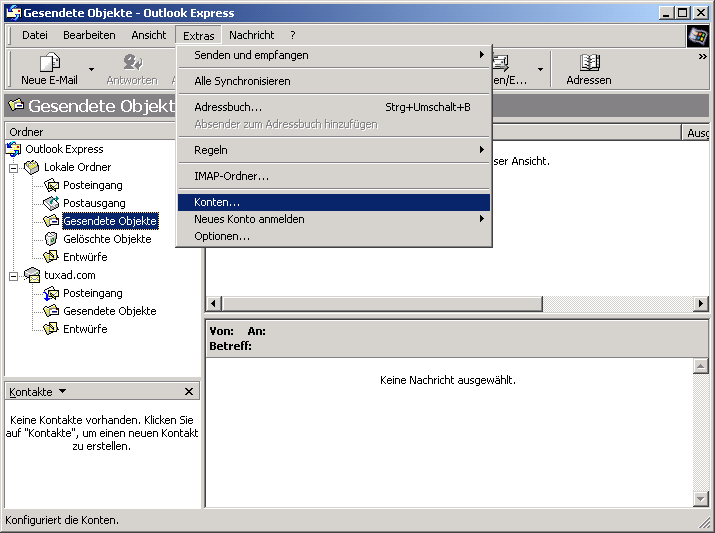Screen dimensions: 715x533
Task: Open Neues Konto anmelden submenu
Action: (x=334, y=219)
